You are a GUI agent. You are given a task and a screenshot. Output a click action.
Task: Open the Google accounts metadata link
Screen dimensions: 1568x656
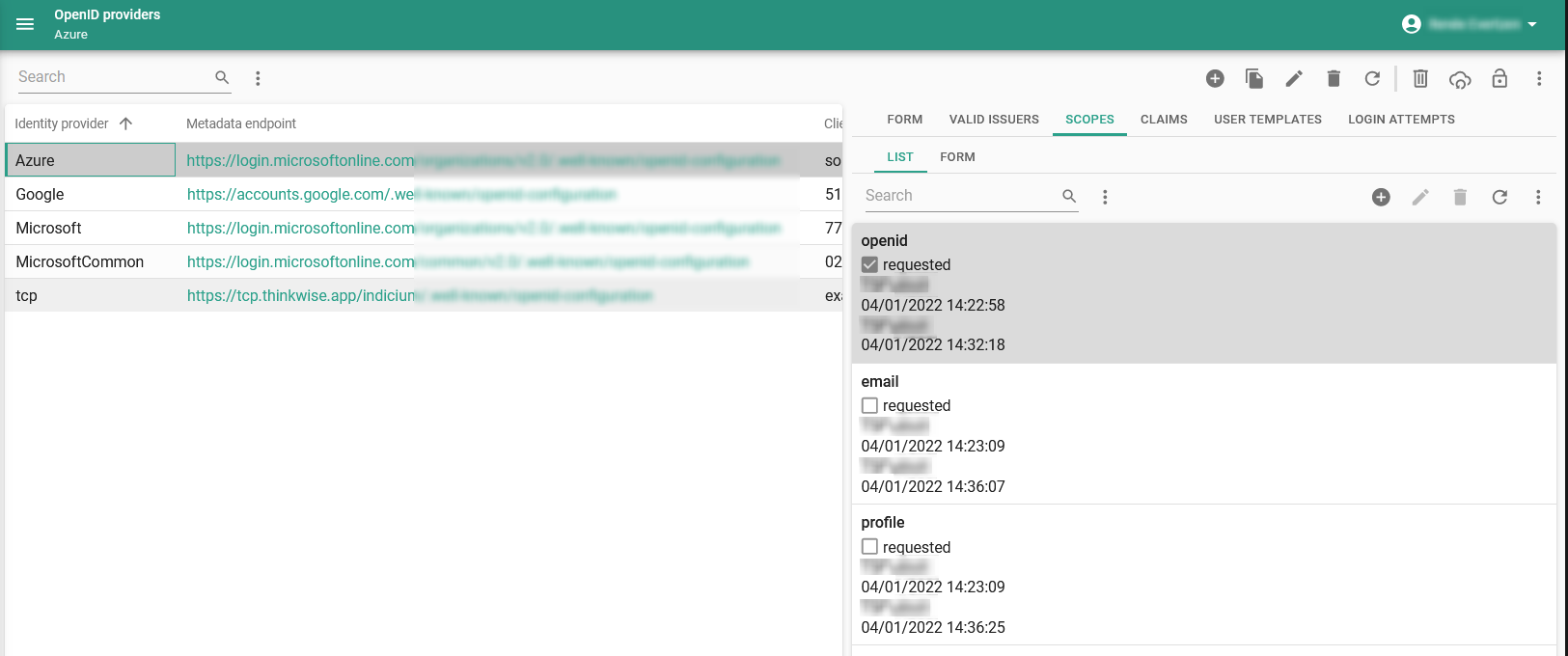point(401,194)
